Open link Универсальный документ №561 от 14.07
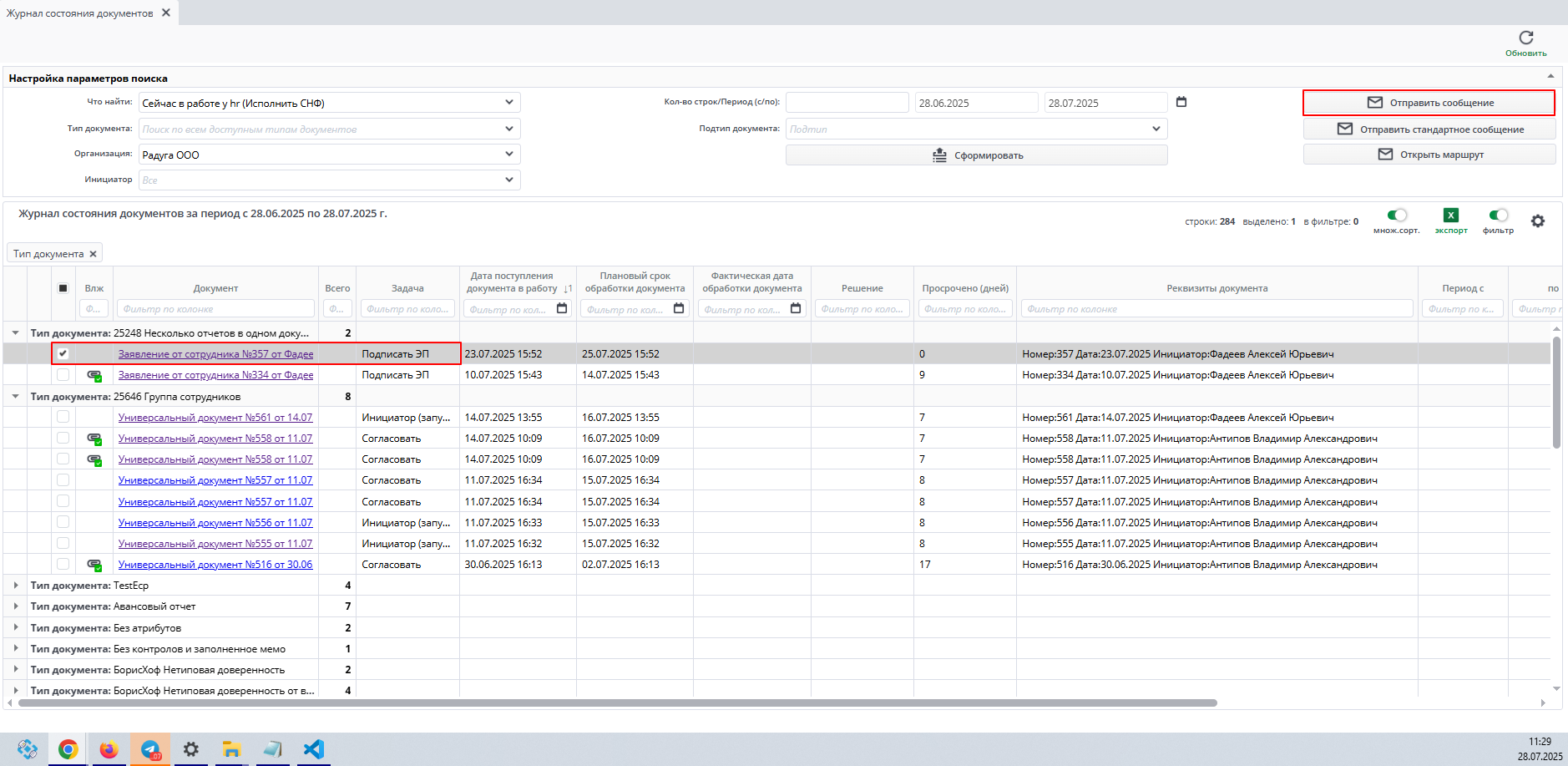The height and width of the screenshot is (766, 1568). pyautogui.click(x=215, y=418)
